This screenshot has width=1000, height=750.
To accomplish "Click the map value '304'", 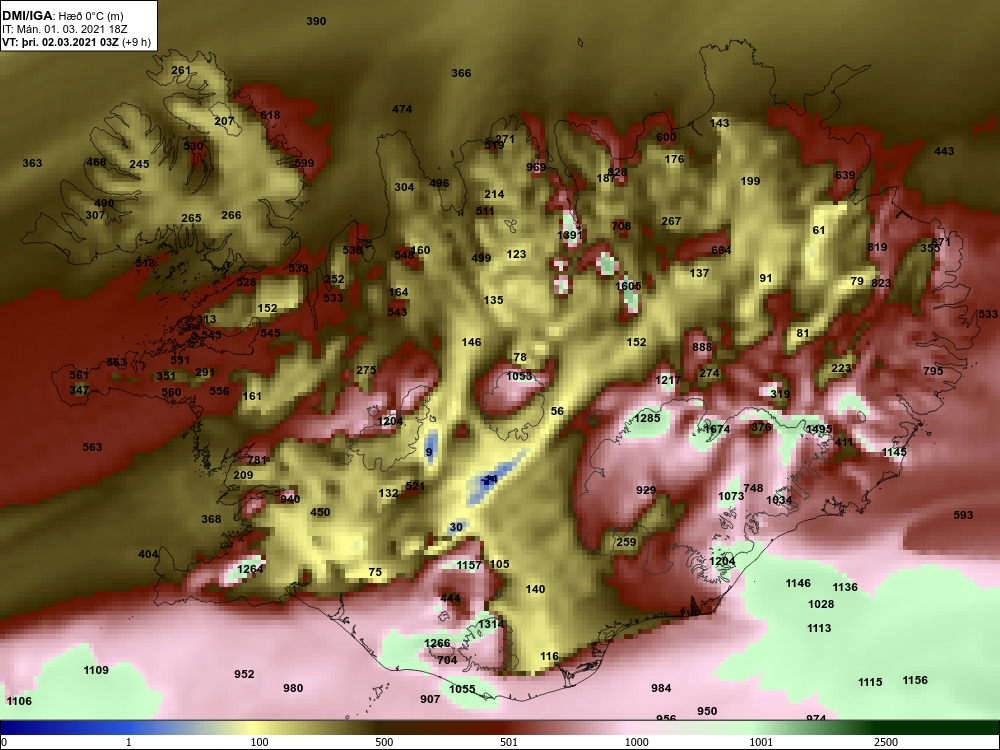I will (404, 188).
